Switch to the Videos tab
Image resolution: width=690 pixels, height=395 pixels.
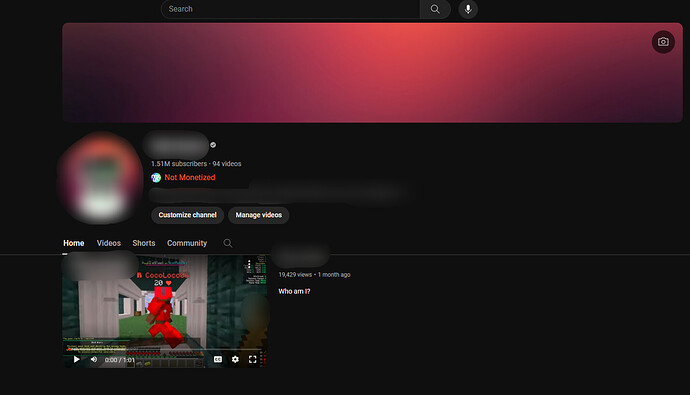coord(109,243)
